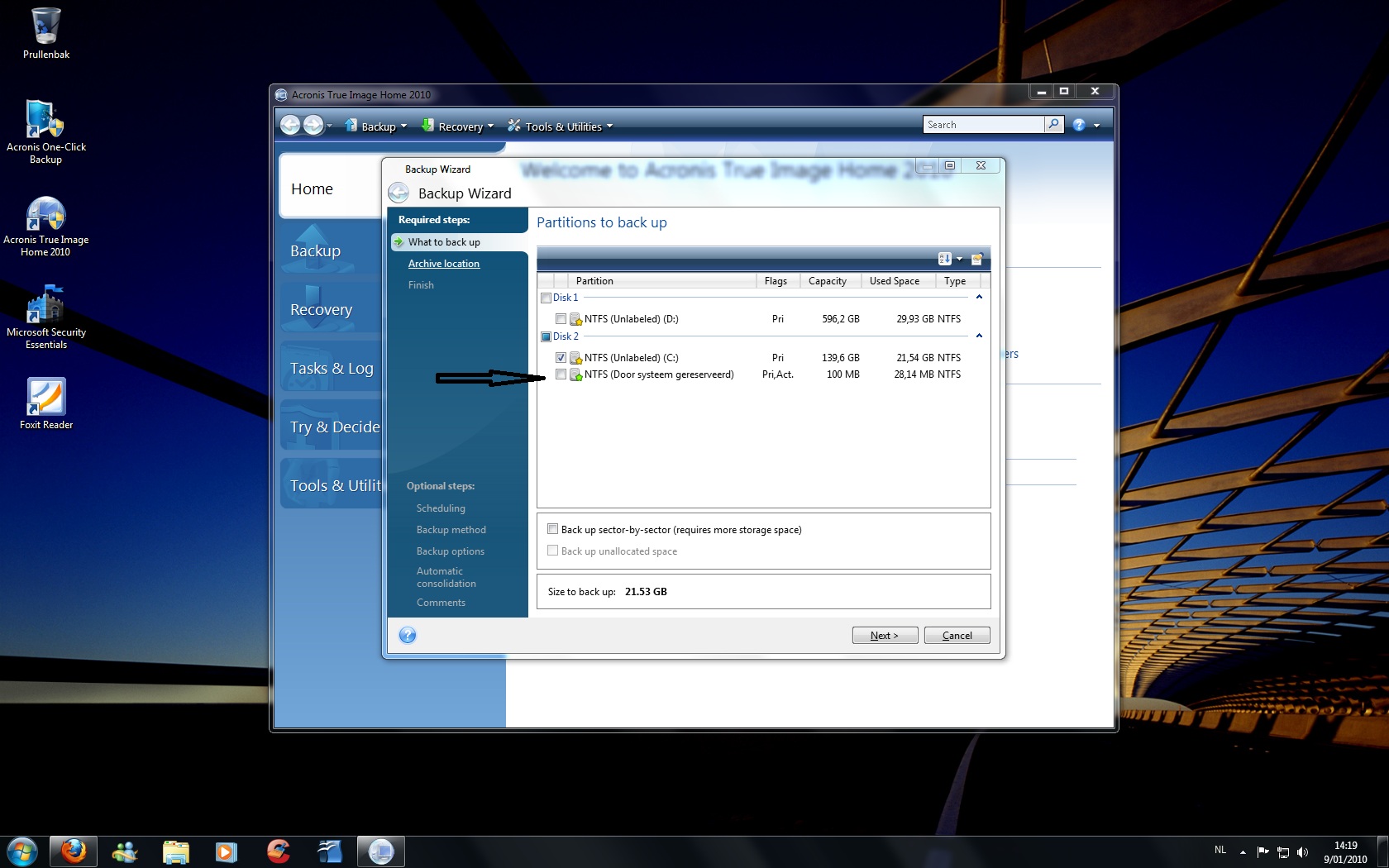Viewport: 1389px width, 868px height.
Task: Click the Cancel button
Action: click(957, 636)
